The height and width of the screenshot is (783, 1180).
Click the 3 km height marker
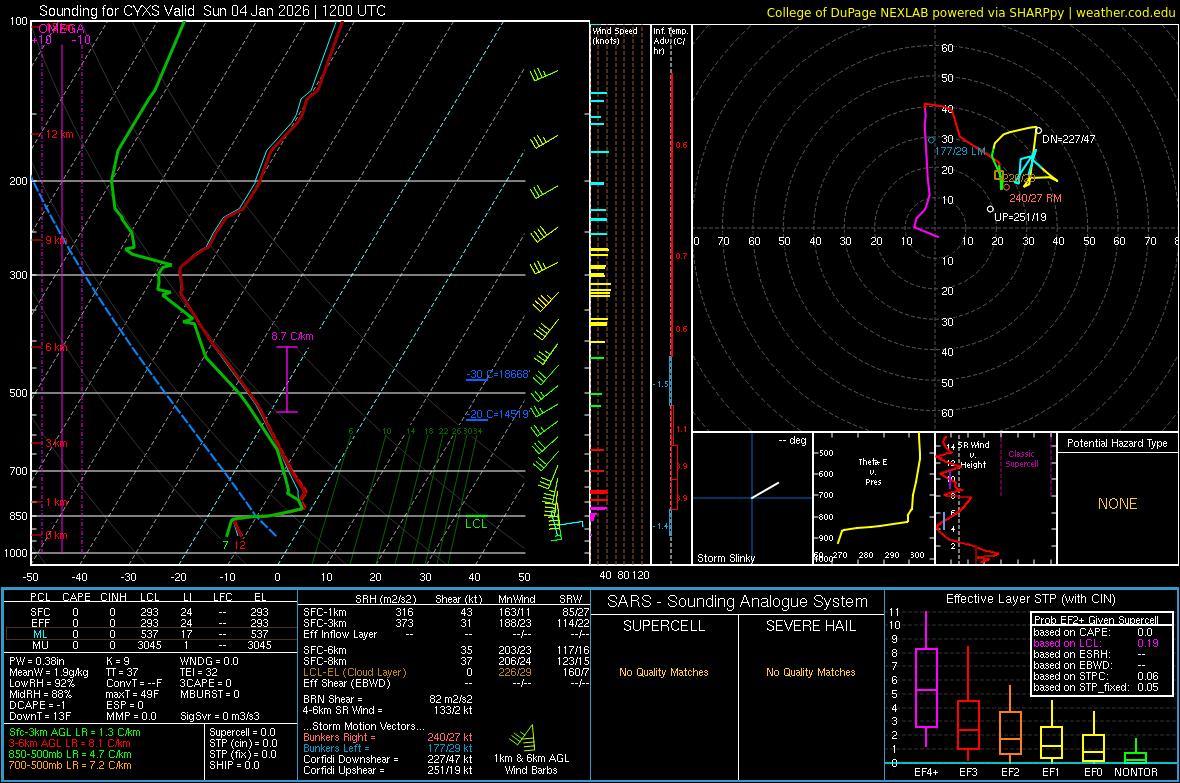(x=56, y=443)
